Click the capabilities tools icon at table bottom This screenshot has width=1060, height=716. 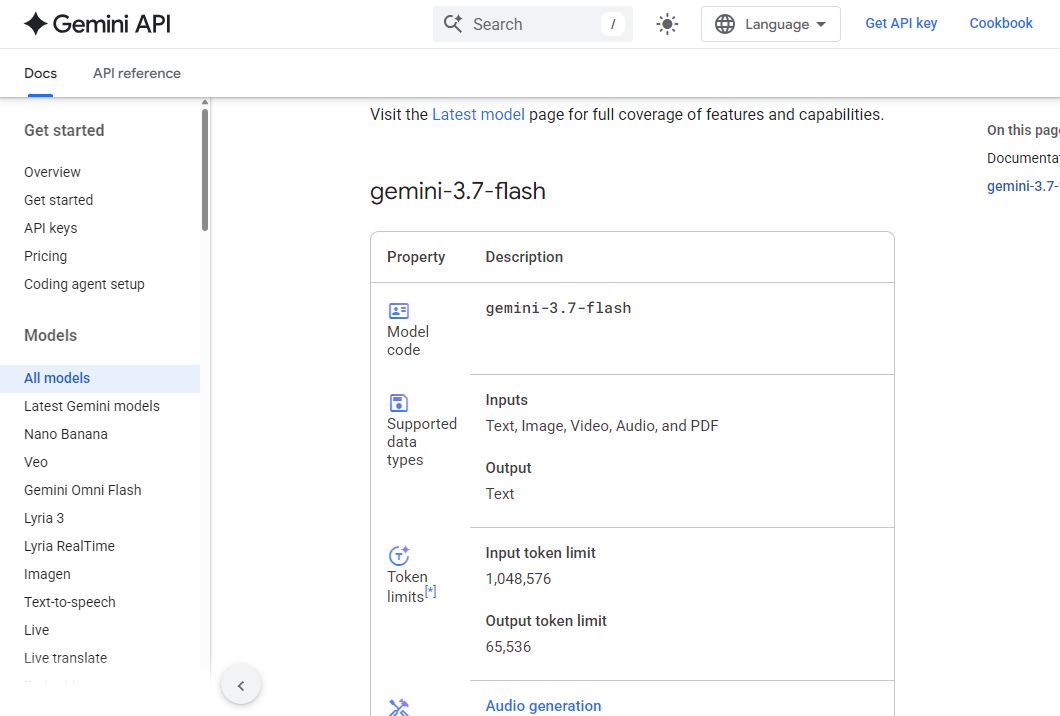pos(399,707)
